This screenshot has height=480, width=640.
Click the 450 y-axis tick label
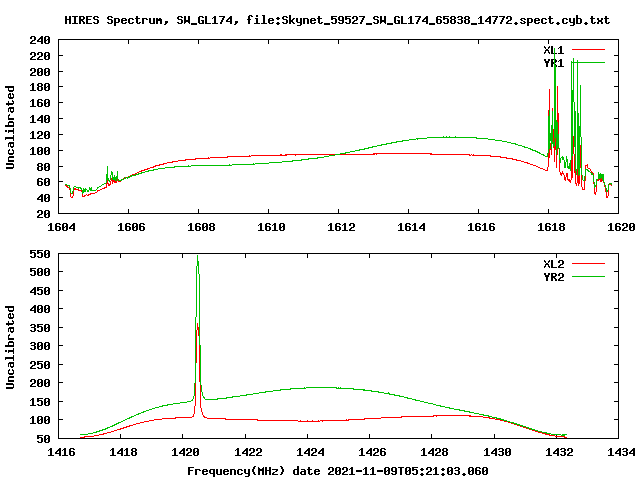click(x=40, y=291)
